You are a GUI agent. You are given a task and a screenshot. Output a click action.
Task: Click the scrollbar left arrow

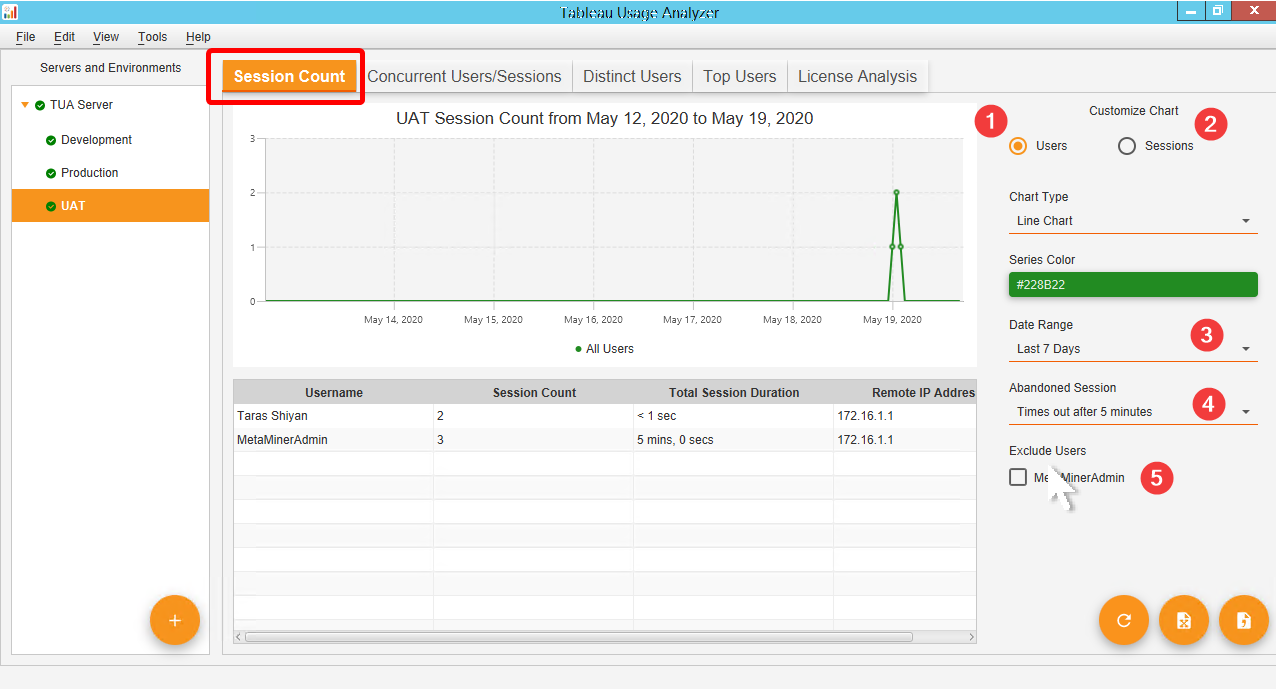[x=239, y=637]
